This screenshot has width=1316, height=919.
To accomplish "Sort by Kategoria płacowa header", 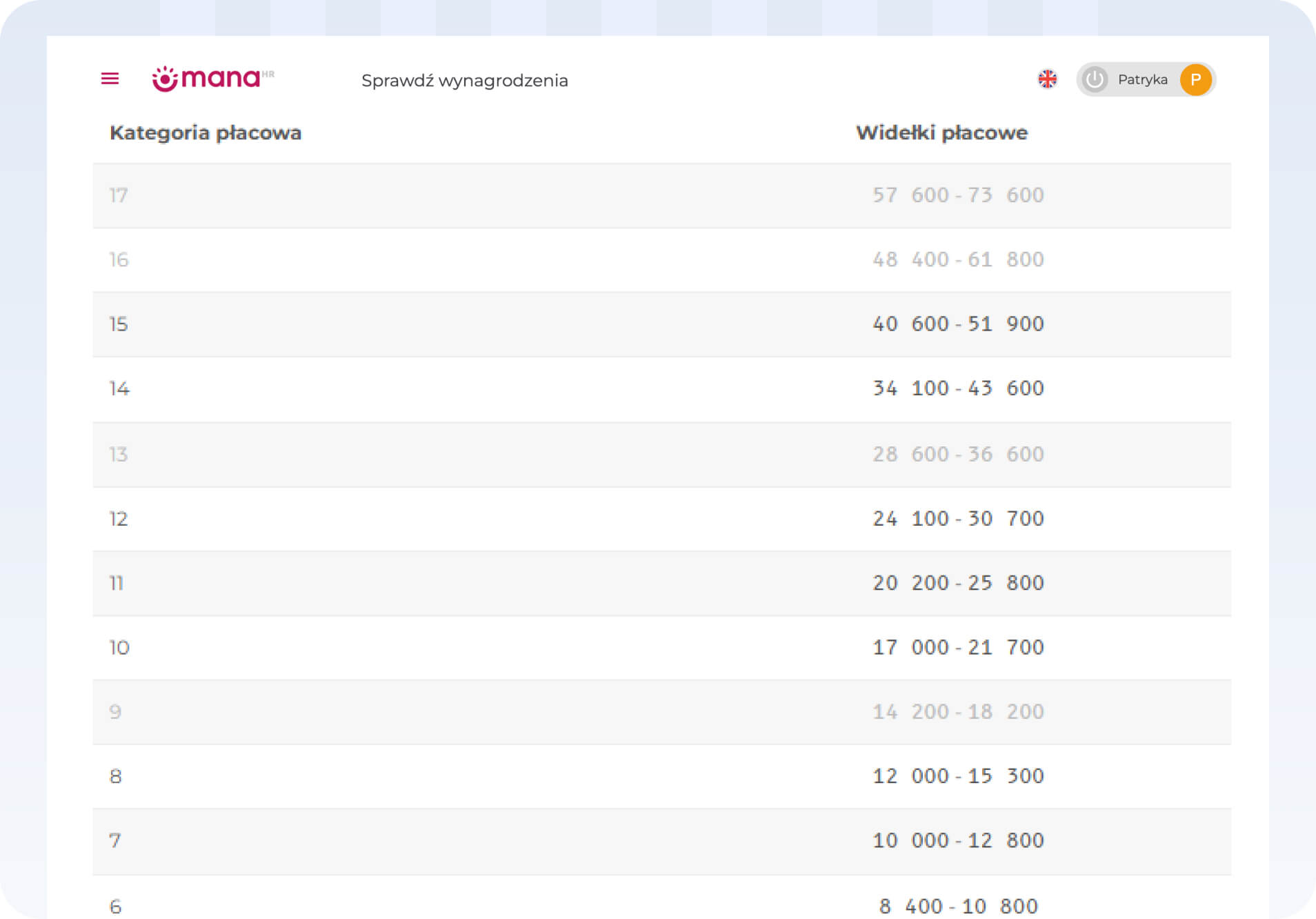I will click(206, 132).
